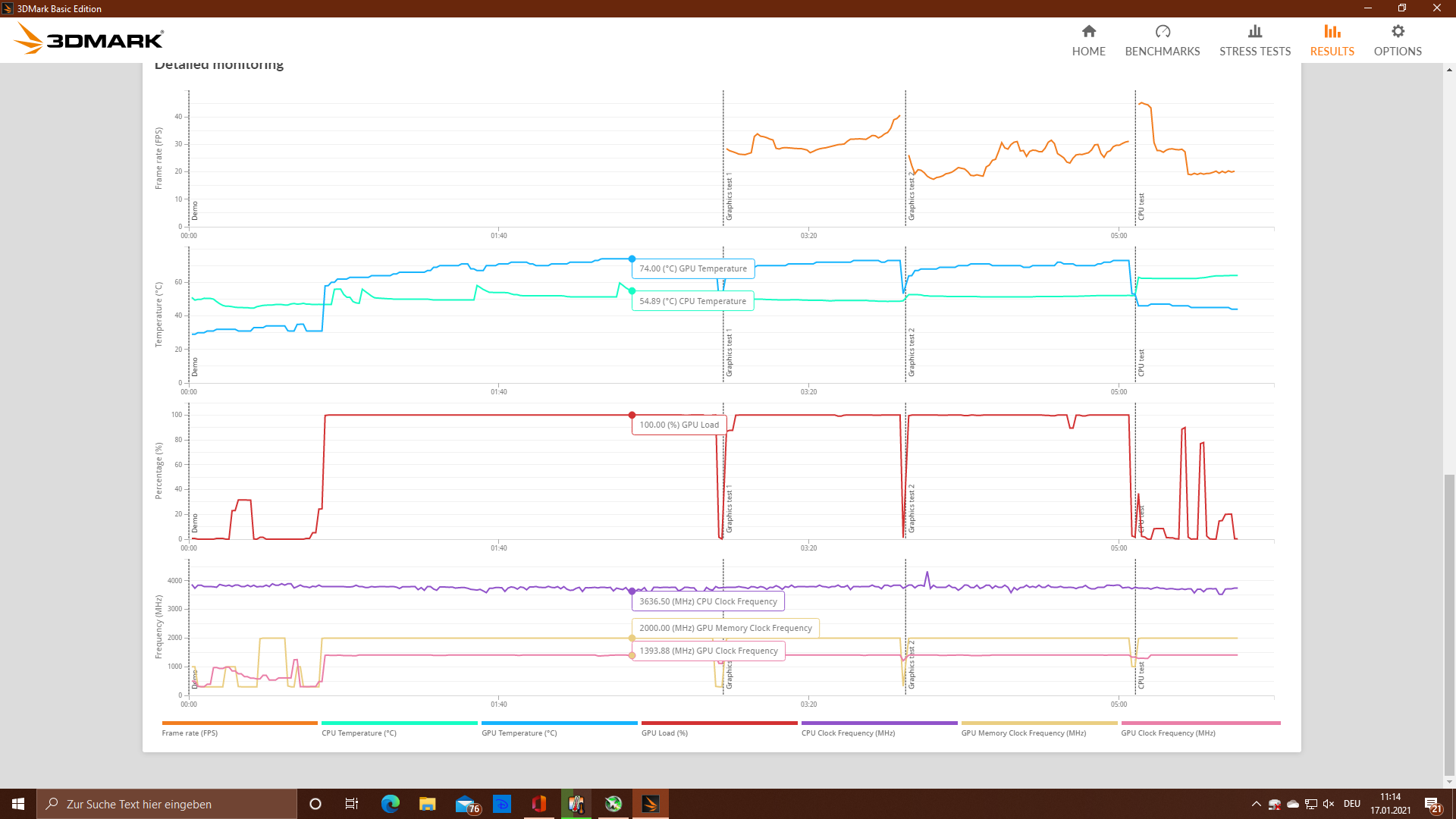Image resolution: width=1456 pixels, height=819 pixels.
Task: Open Task View on taskbar
Action: click(x=352, y=804)
